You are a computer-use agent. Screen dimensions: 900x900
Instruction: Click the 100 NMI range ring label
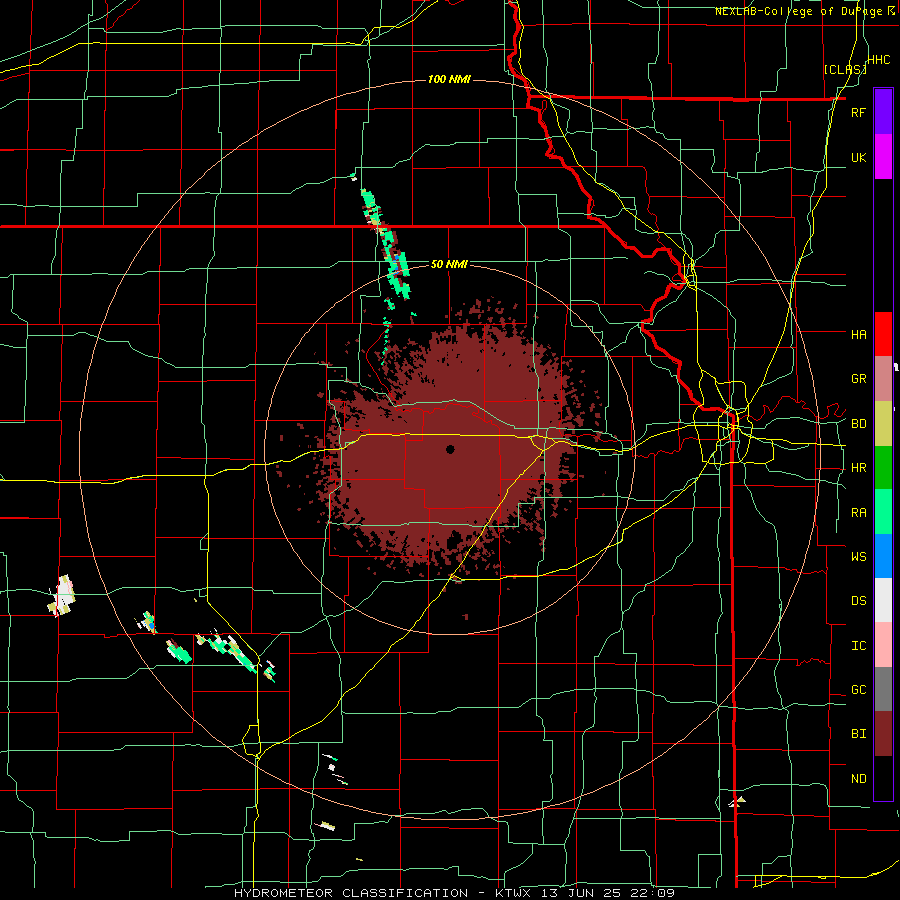click(x=449, y=79)
